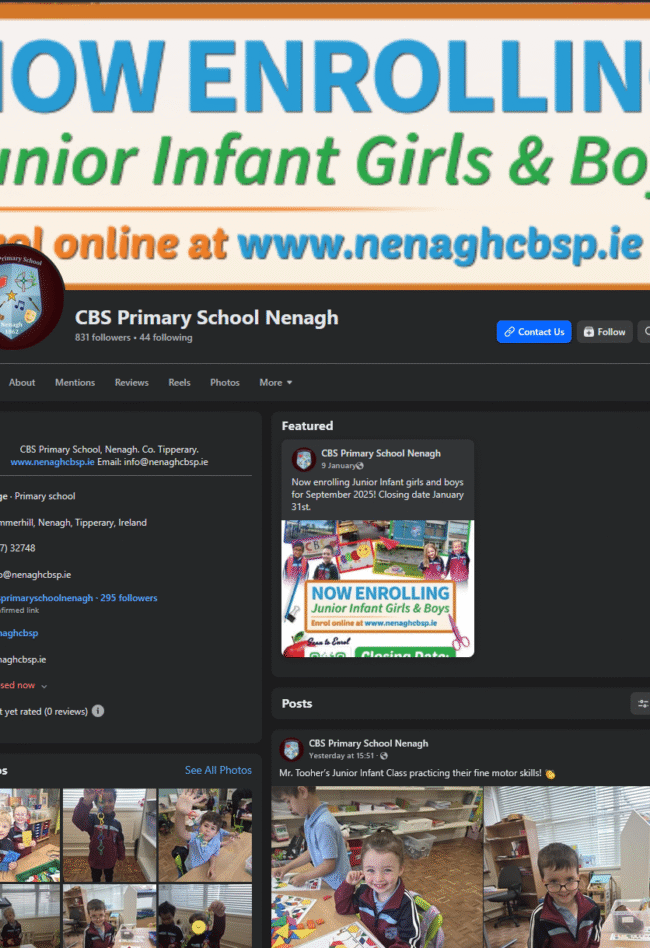This screenshot has height=948, width=650.
Task: Open the About tab
Action: click(x=22, y=382)
